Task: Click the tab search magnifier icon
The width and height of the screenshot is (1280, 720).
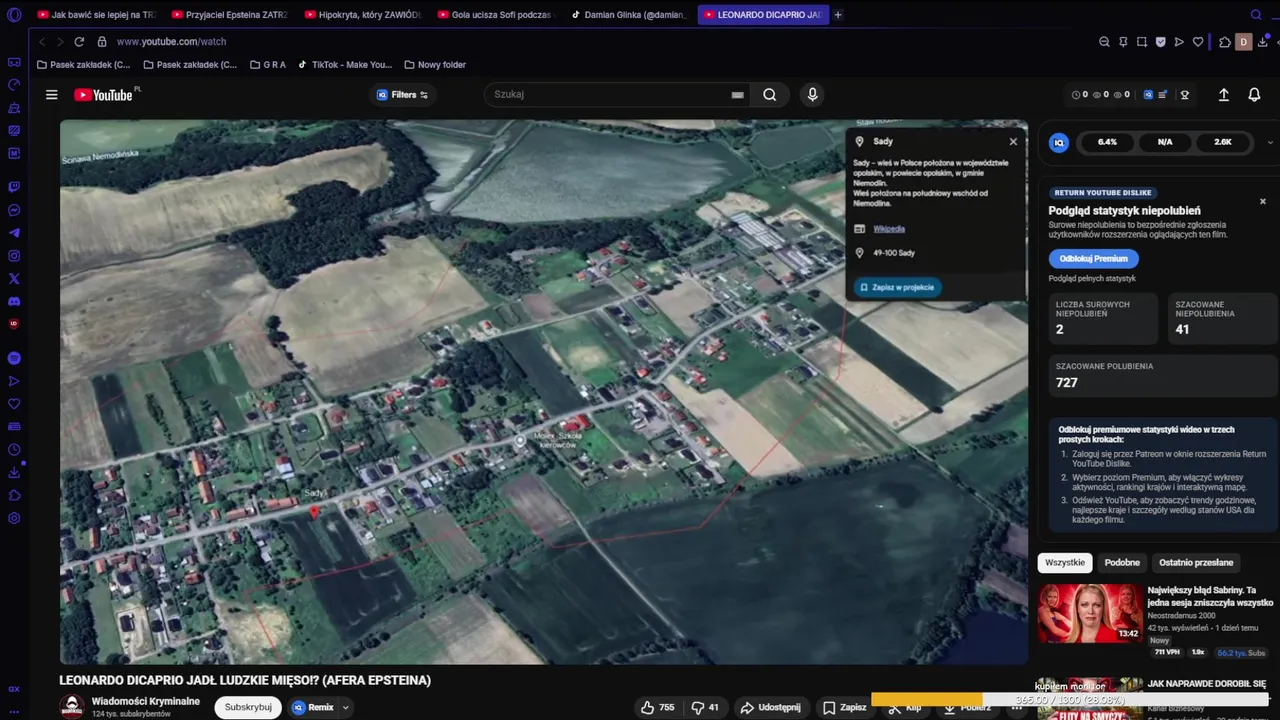Action: coord(1256,15)
